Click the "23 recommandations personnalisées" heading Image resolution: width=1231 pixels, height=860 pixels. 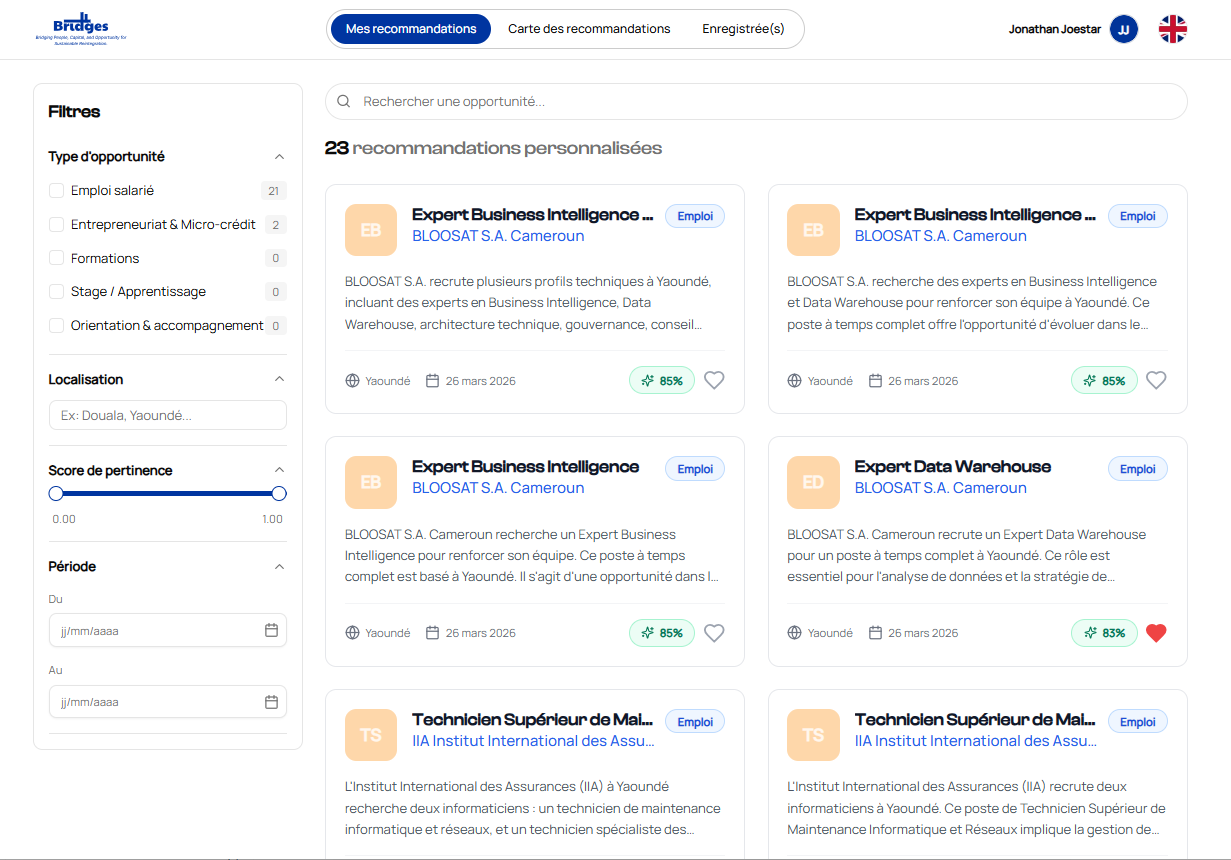(493, 148)
